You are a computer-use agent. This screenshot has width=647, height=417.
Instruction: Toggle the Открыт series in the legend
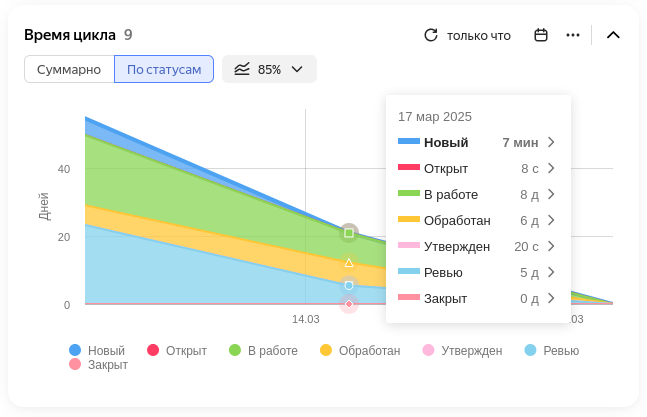(x=177, y=351)
